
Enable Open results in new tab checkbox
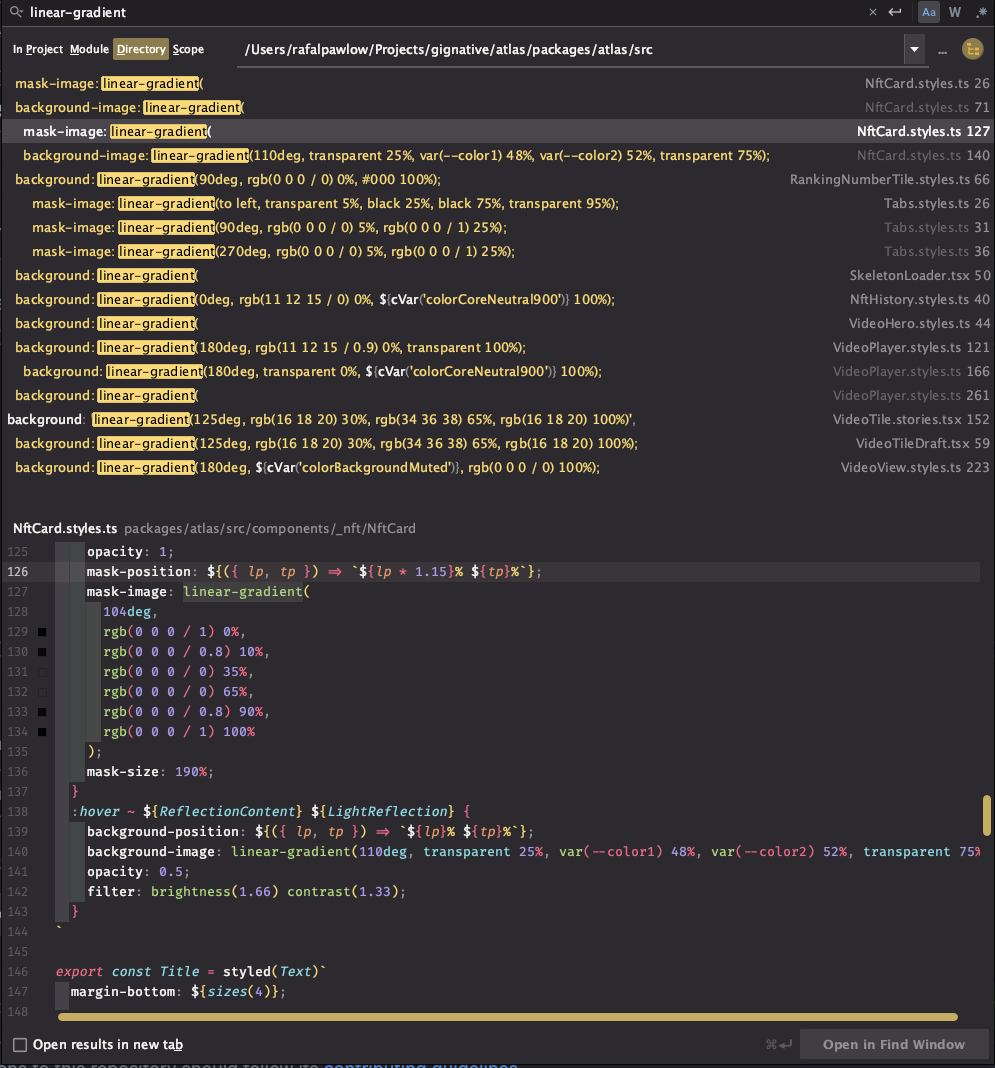pos(20,1044)
